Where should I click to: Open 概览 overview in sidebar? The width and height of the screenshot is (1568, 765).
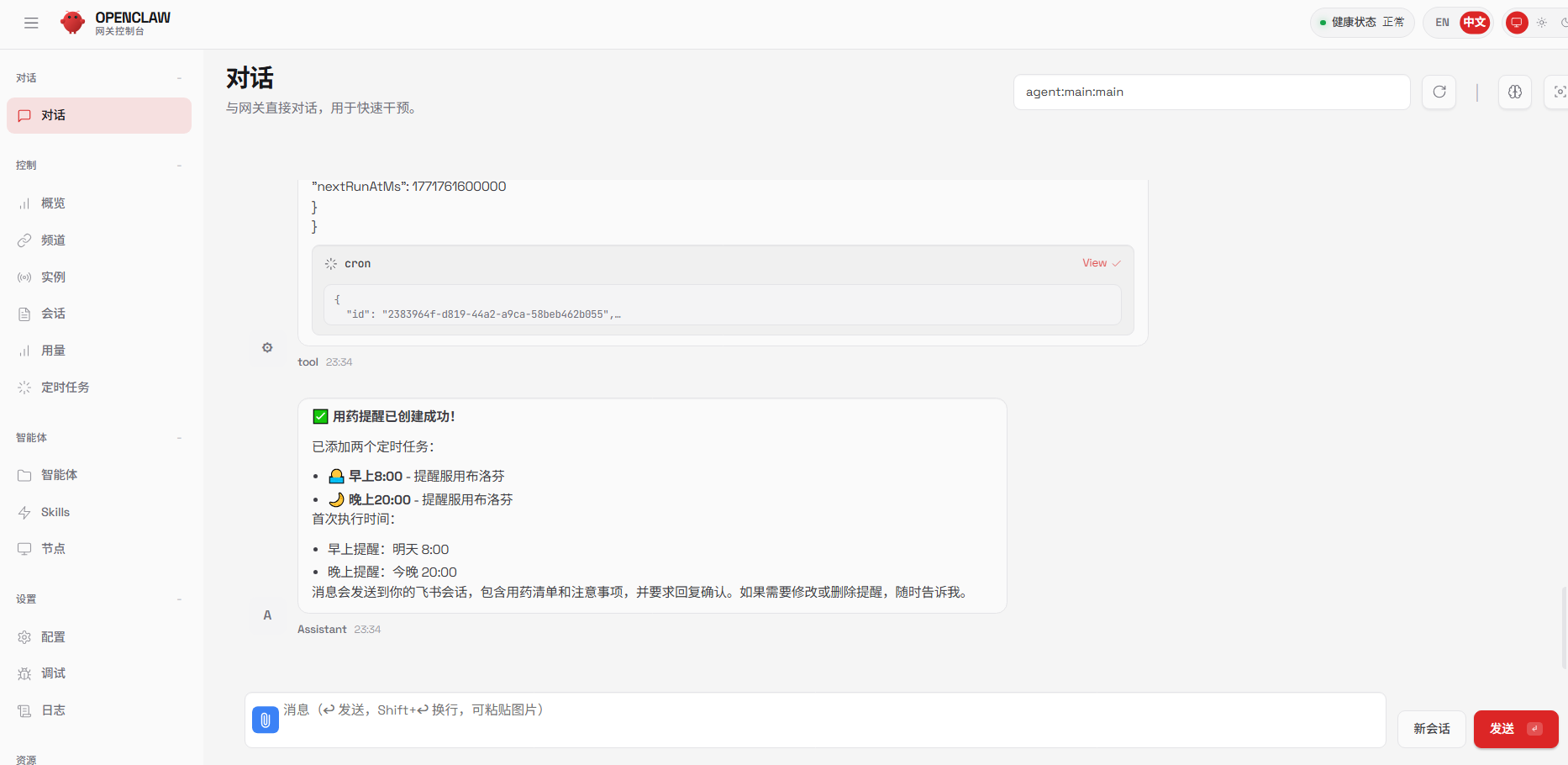tap(53, 203)
